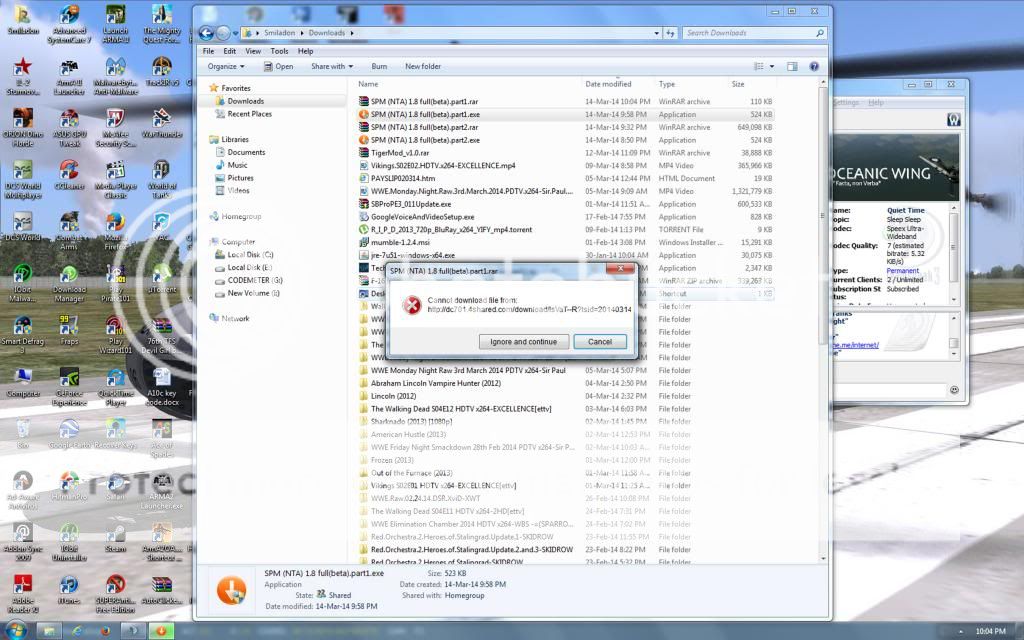Click the TeamSpeak chat input box

point(890,390)
